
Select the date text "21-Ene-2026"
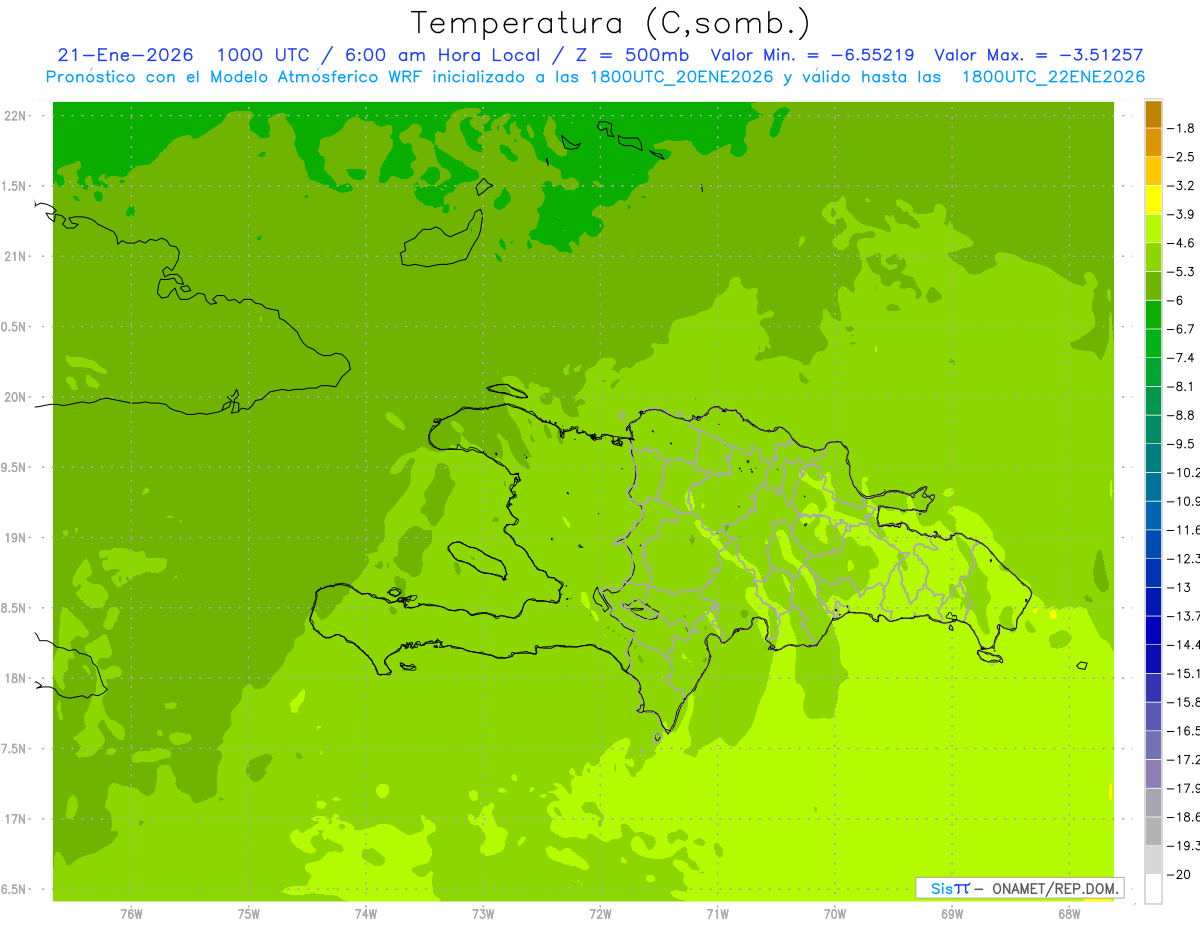click(x=126, y=55)
